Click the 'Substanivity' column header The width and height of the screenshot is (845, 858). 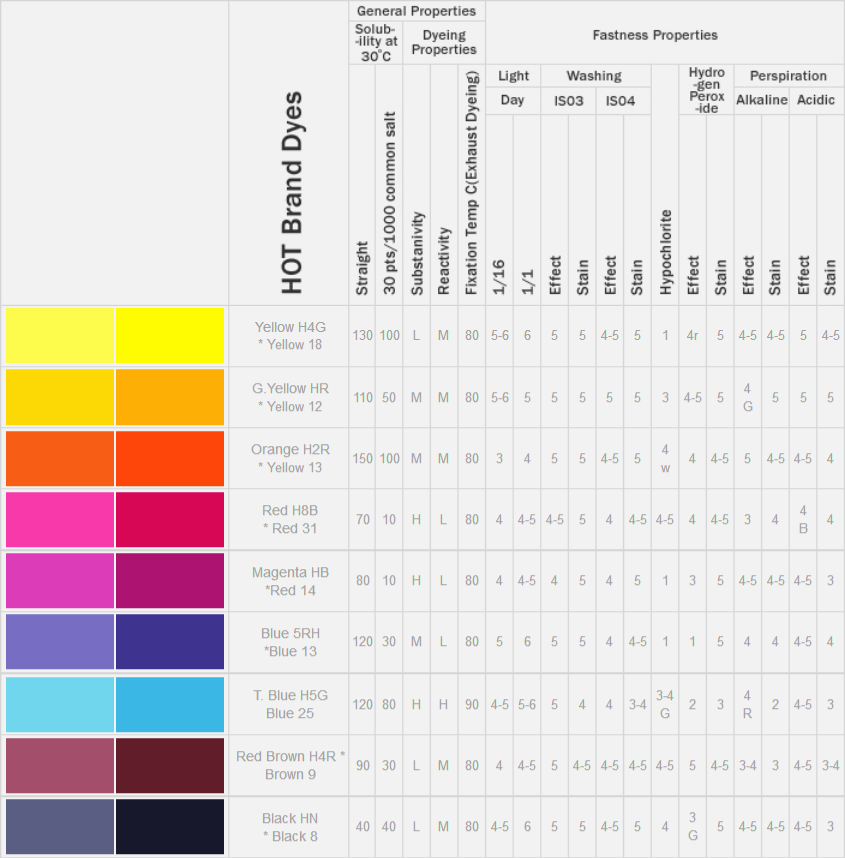point(417,253)
